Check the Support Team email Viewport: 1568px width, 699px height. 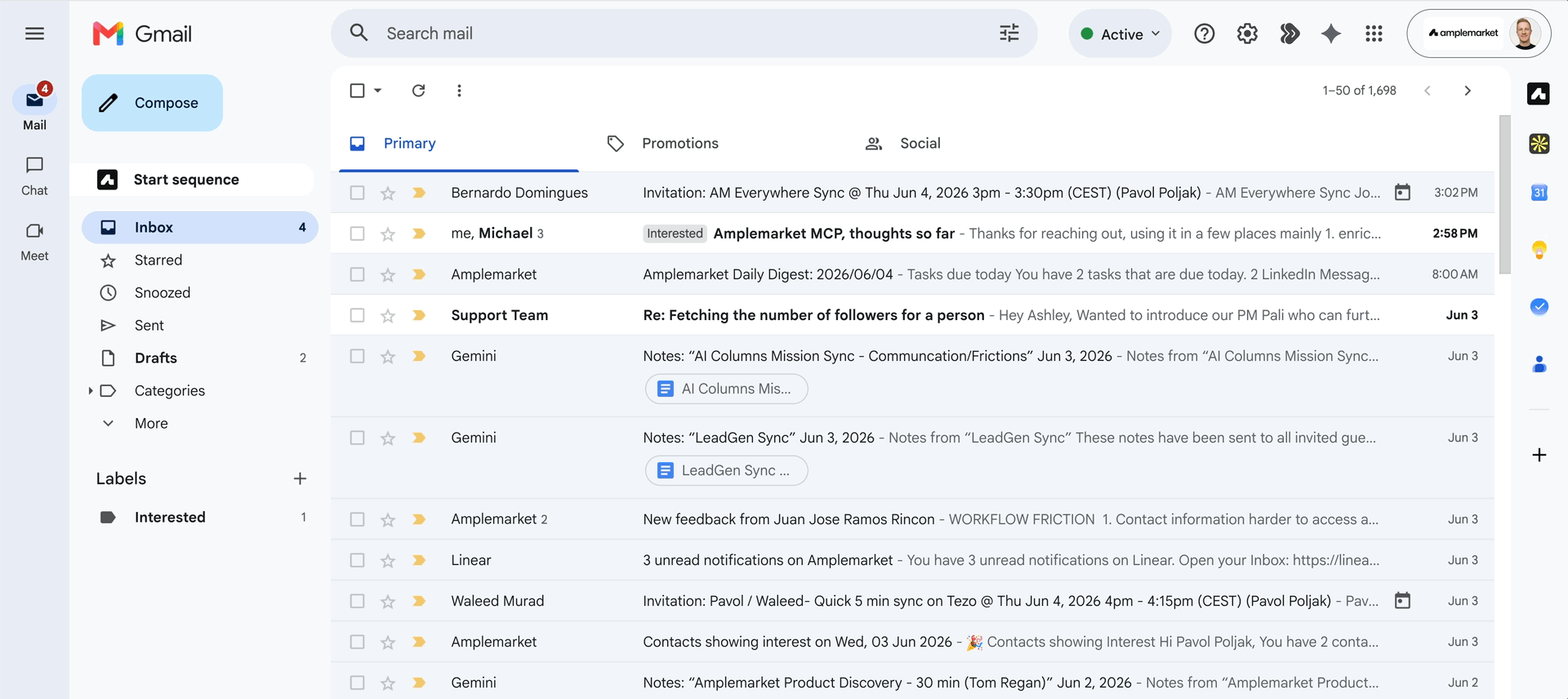coord(357,315)
